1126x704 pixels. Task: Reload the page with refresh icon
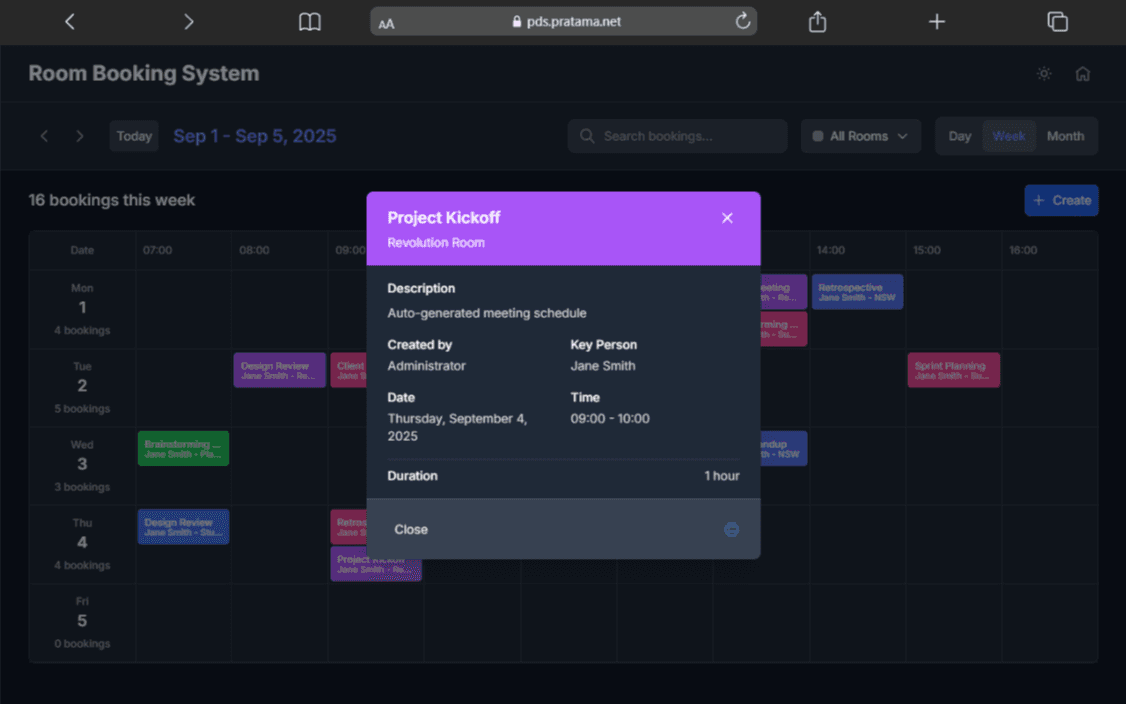click(x=743, y=21)
